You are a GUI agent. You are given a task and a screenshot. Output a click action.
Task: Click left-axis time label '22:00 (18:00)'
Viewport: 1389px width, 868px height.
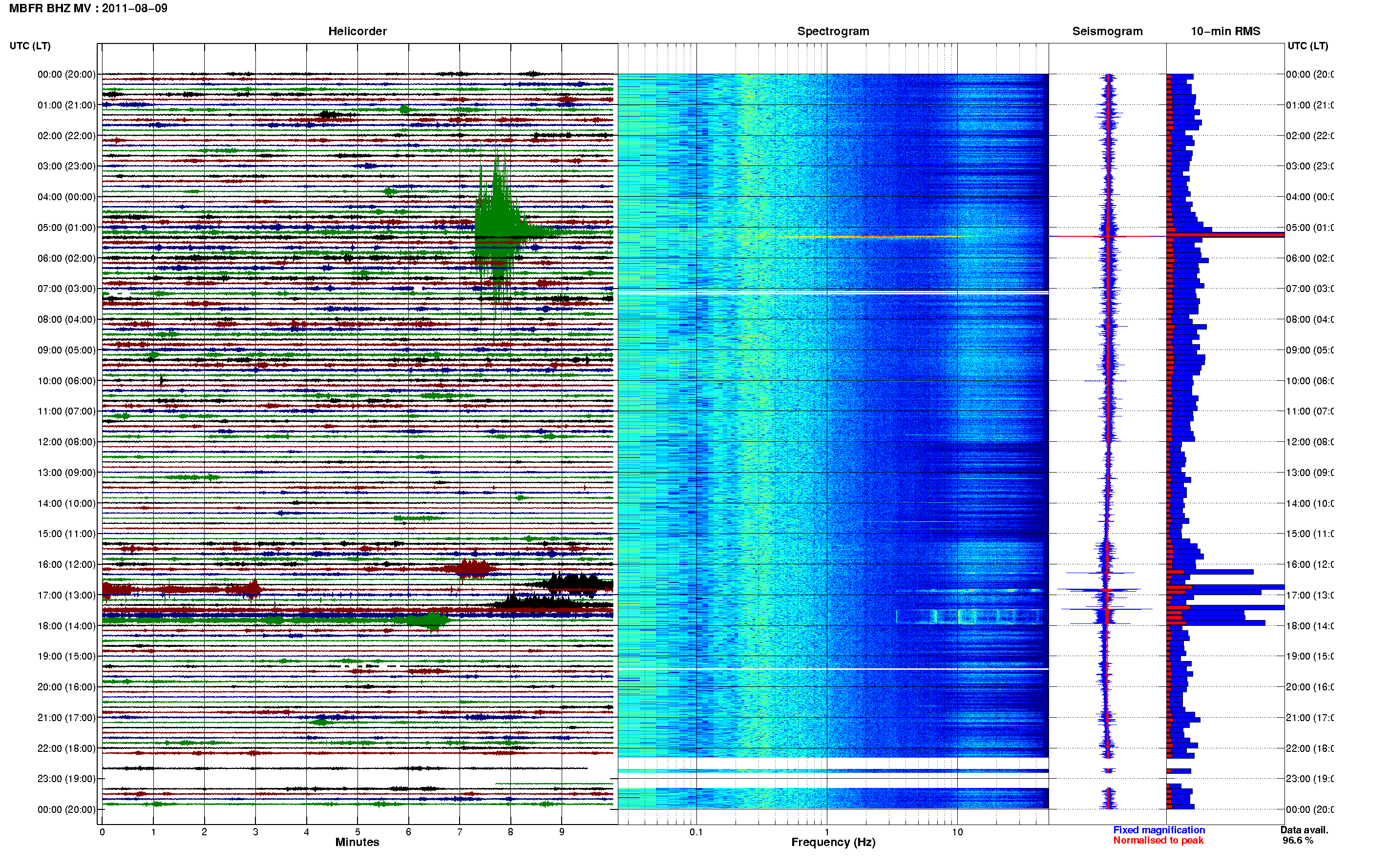pyautogui.click(x=66, y=748)
